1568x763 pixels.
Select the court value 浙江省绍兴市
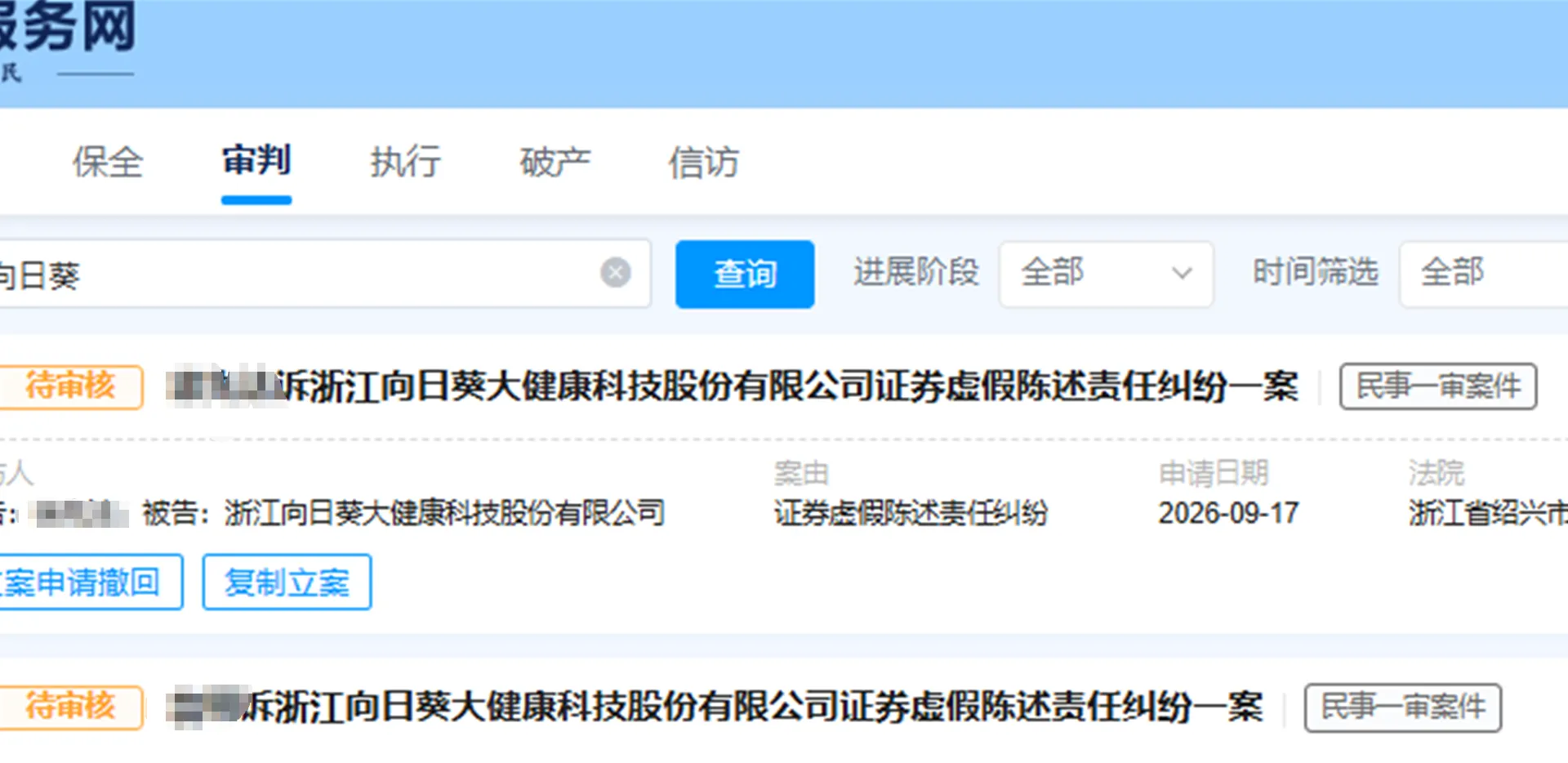click(1488, 513)
